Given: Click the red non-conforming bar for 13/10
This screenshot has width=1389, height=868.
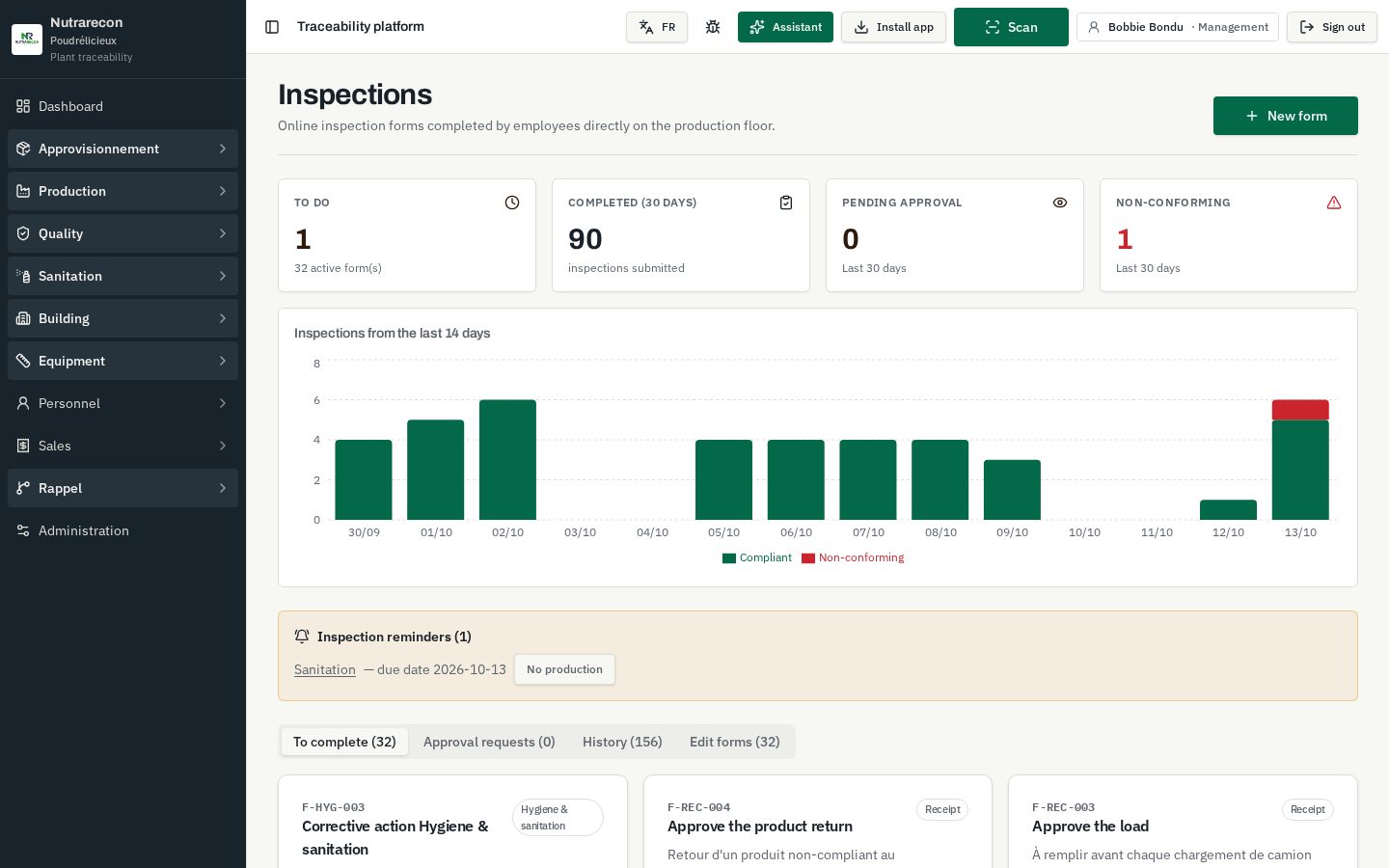Looking at the screenshot, I should point(1300,410).
